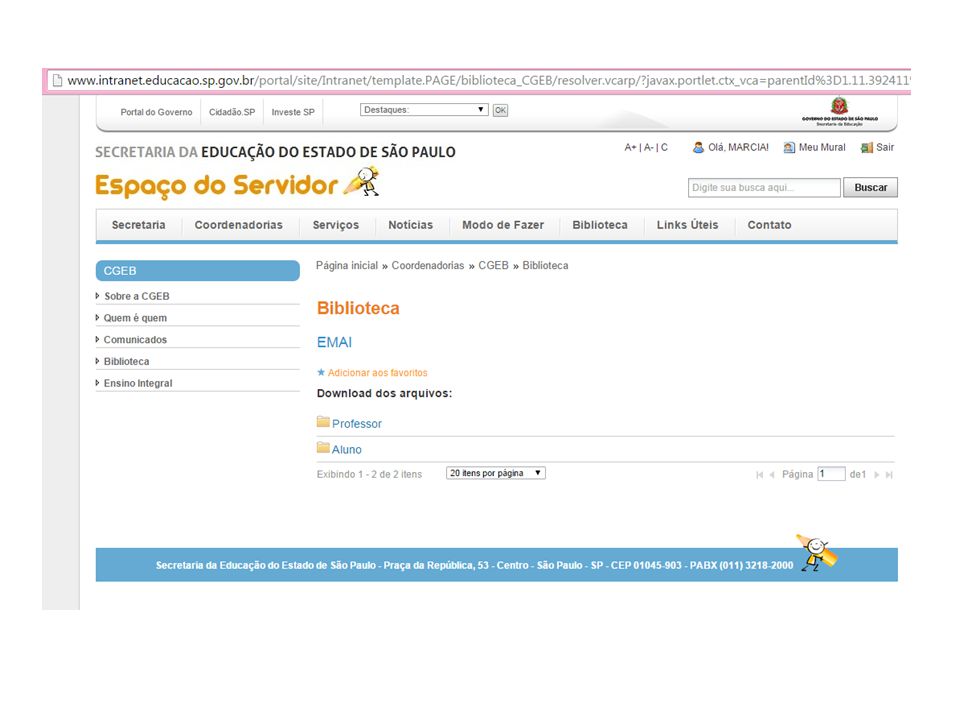This screenshot has height=720, width=960.
Task: Click the search field Digite sua busca aqui
Action: pyautogui.click(x=764, y=187)
